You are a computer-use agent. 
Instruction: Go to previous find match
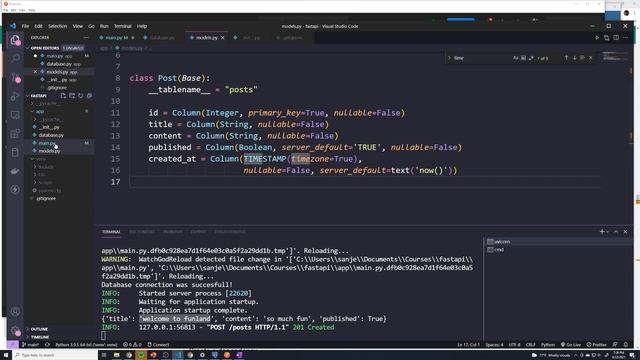[x=566, y=58]
